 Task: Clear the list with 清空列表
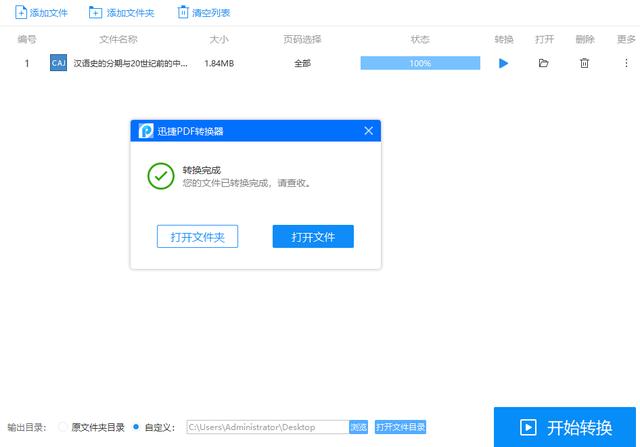coord(204,13)
